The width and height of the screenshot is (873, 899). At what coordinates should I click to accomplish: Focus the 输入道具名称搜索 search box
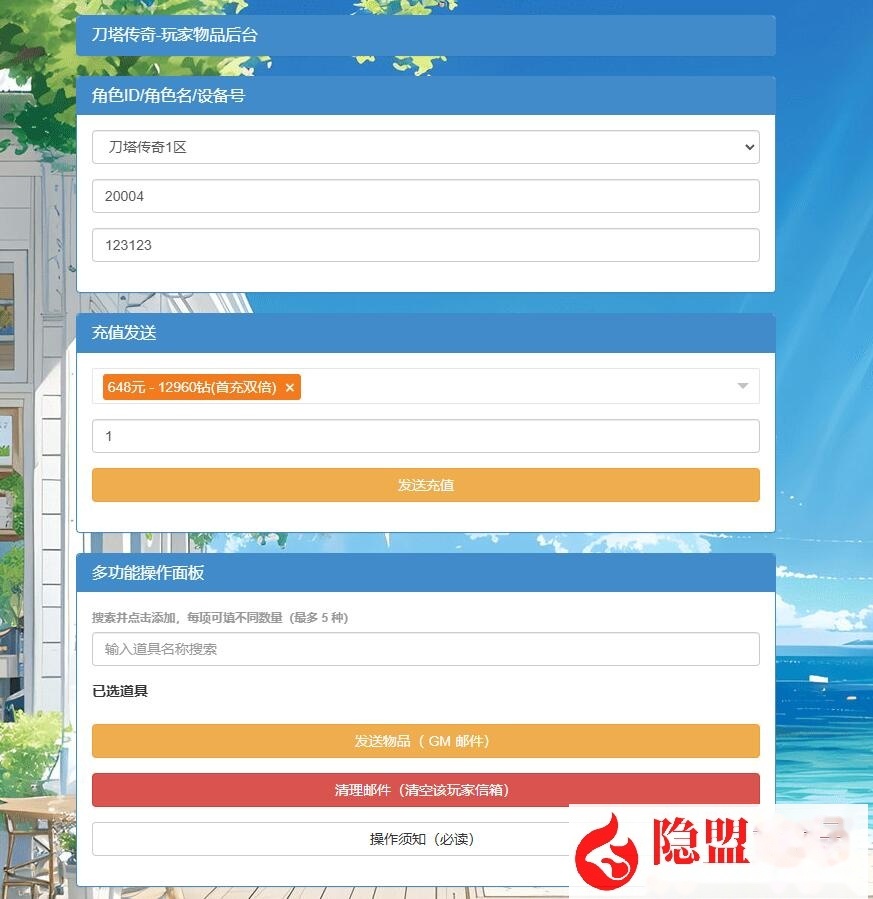[425, 649]
